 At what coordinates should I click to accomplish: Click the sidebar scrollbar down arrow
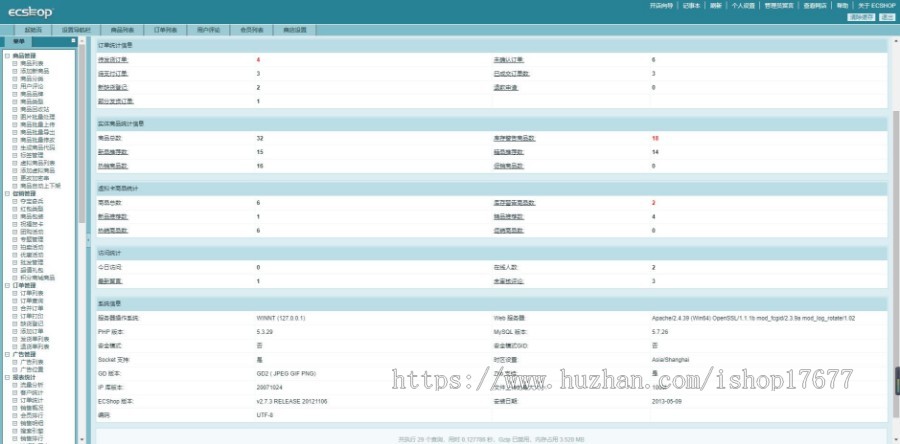pyautogui.click(x=82, y=440)
